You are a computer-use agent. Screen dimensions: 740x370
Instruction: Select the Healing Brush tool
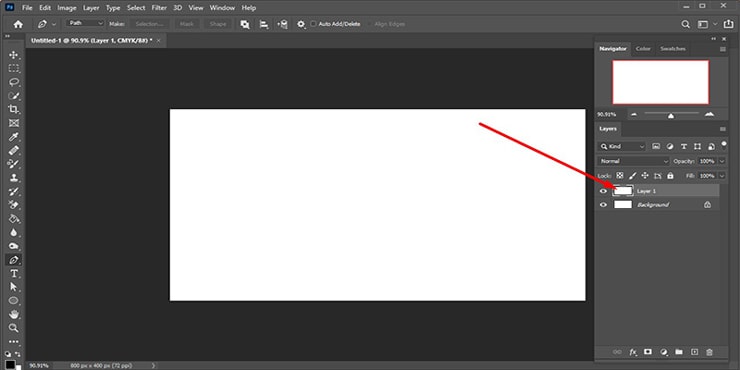coord(14,151)
